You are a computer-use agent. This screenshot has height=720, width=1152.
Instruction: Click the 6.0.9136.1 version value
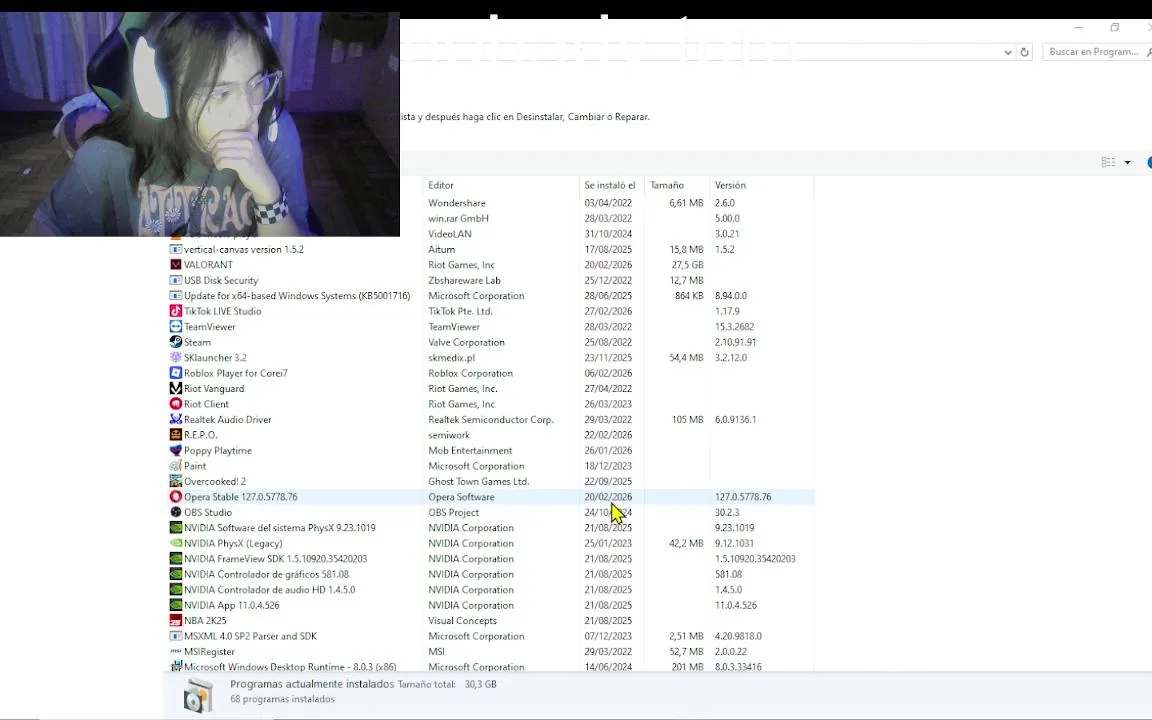735,419
